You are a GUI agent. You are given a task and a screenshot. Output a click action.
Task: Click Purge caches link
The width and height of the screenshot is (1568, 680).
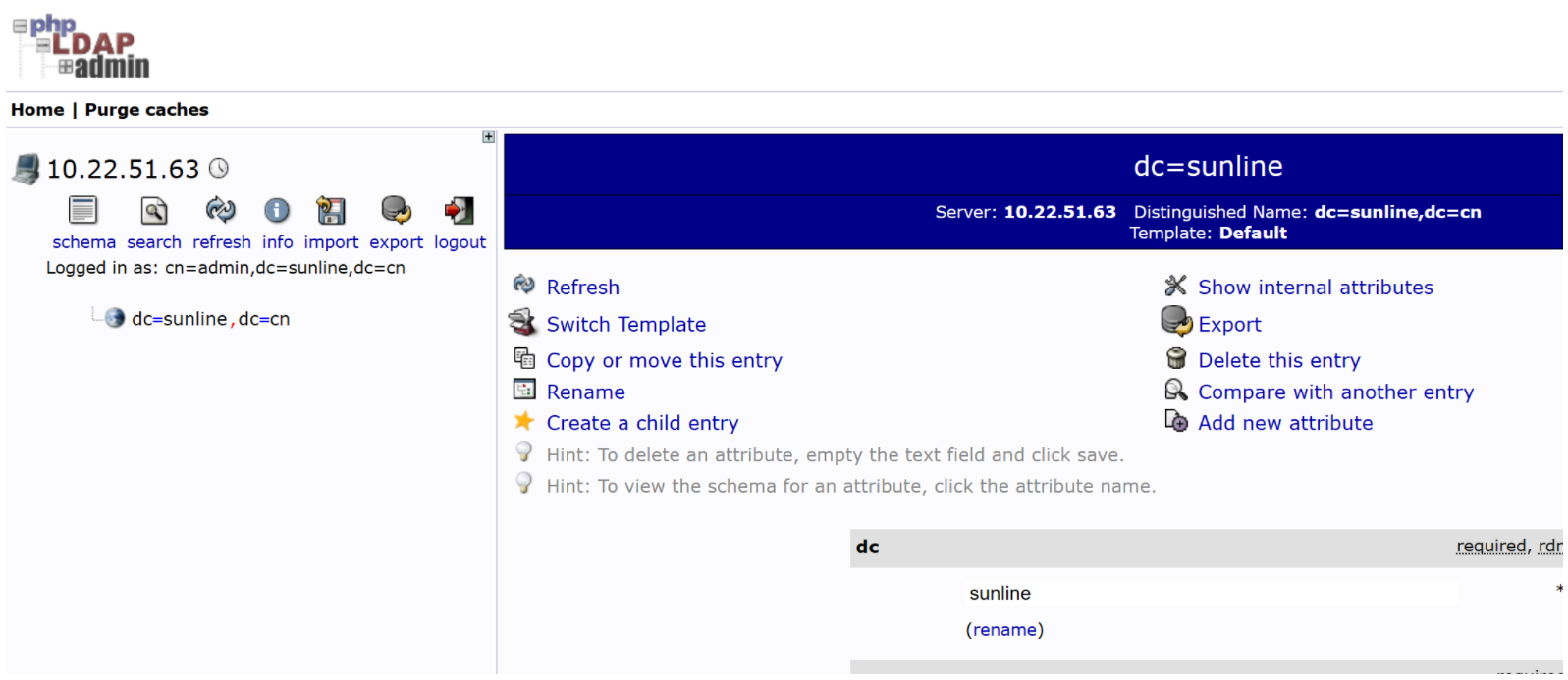[146, 110]
